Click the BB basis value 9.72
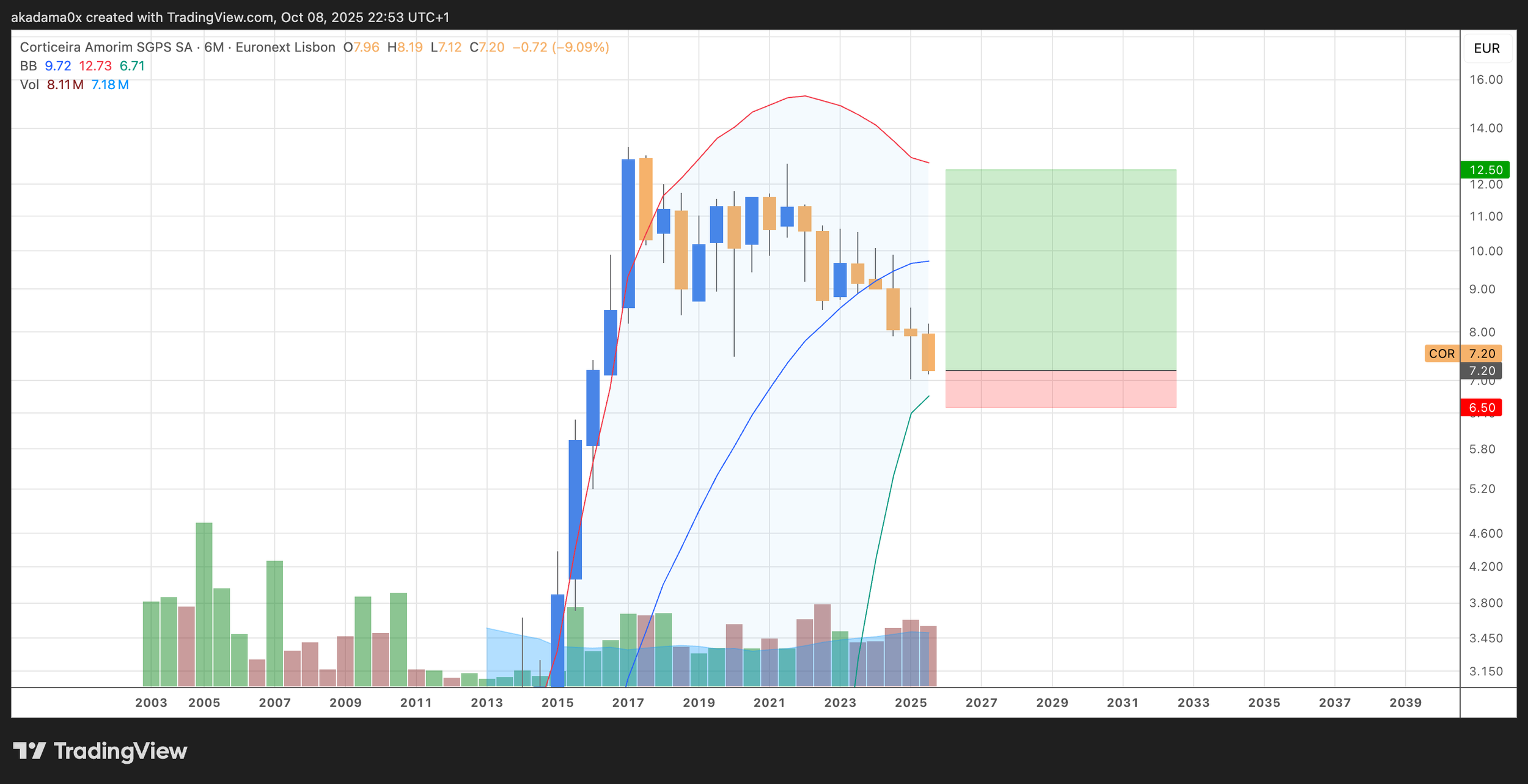The image size is (1528, 784). [x=58, y=66]
